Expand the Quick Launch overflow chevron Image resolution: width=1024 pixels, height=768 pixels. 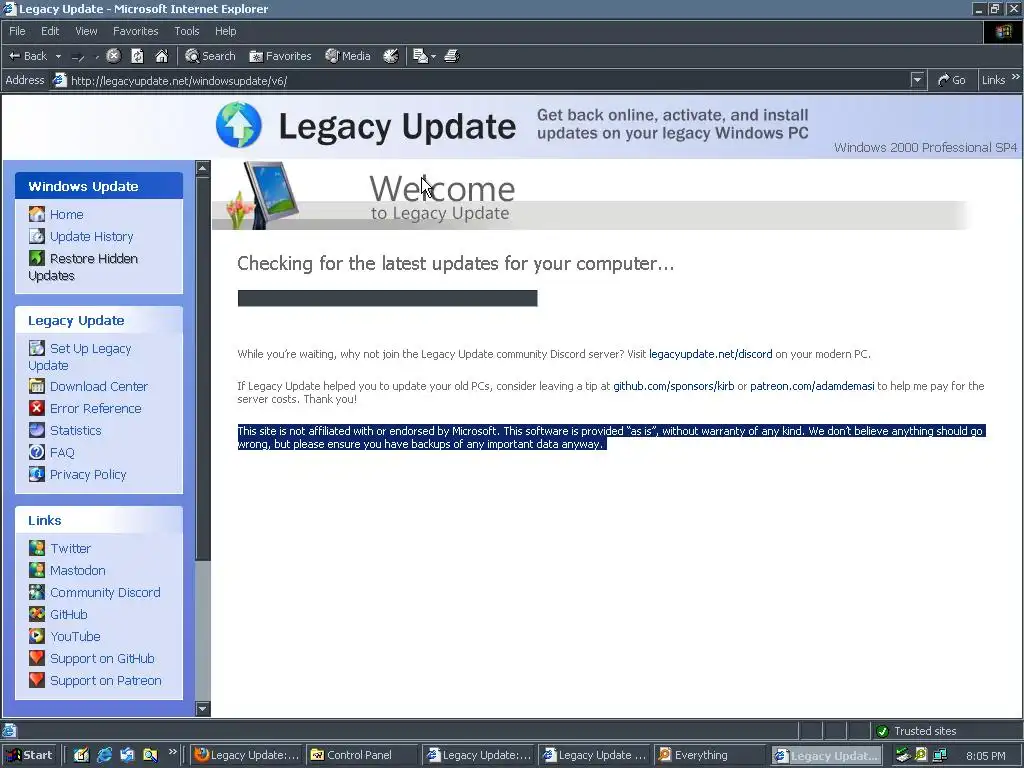[x=172, y=752]
